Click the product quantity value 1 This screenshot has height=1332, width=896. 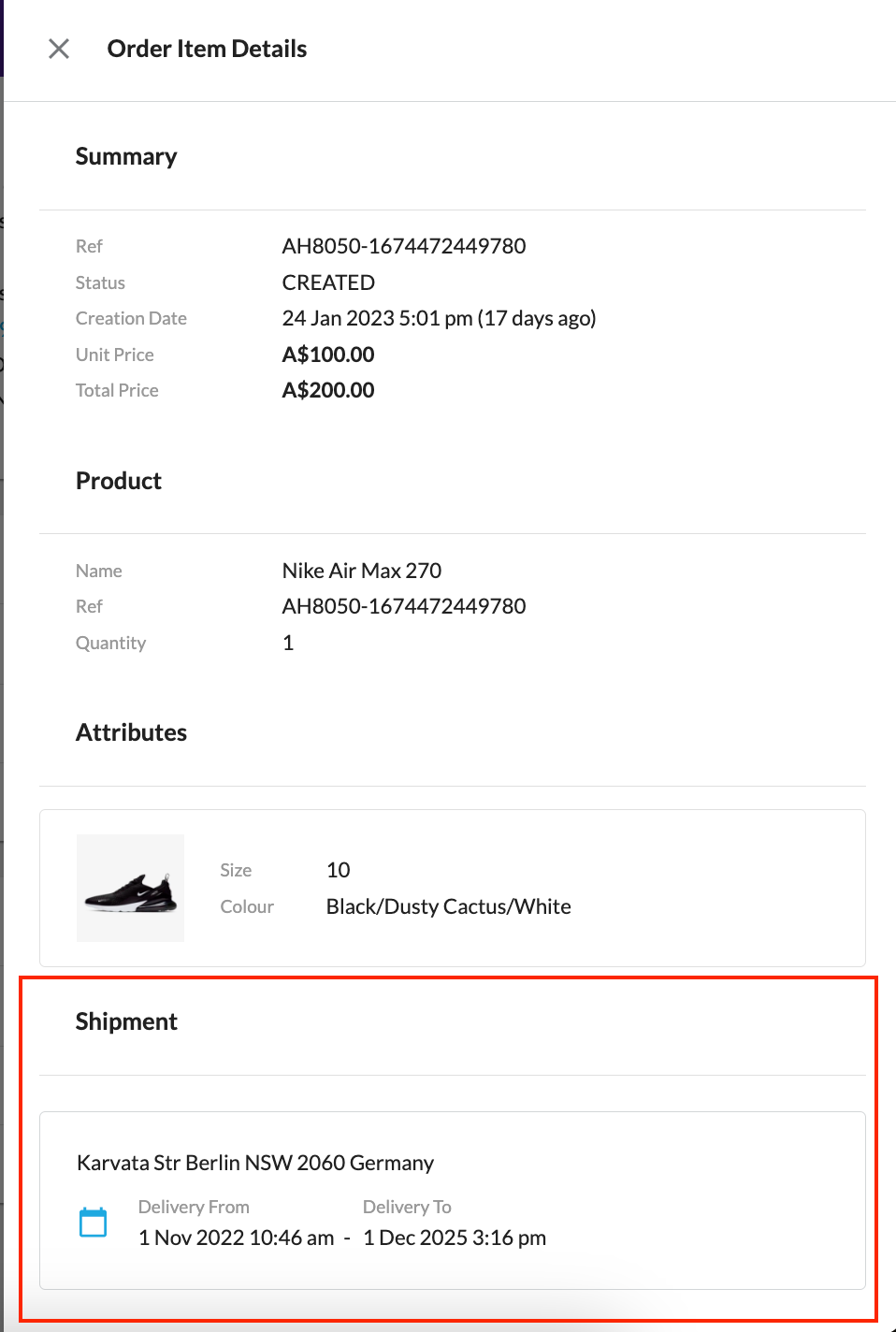coord(288,643)
